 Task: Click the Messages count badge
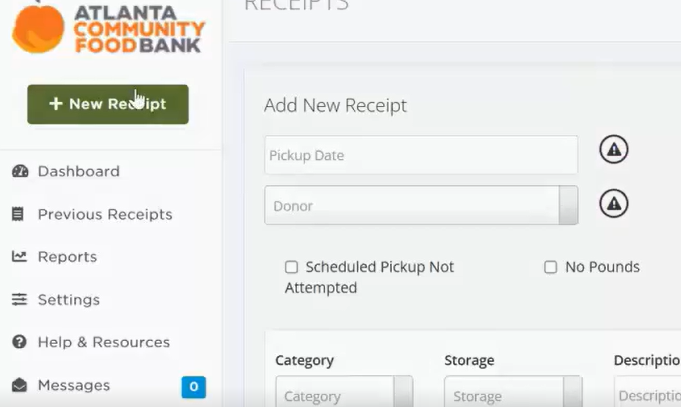(193, 386)
